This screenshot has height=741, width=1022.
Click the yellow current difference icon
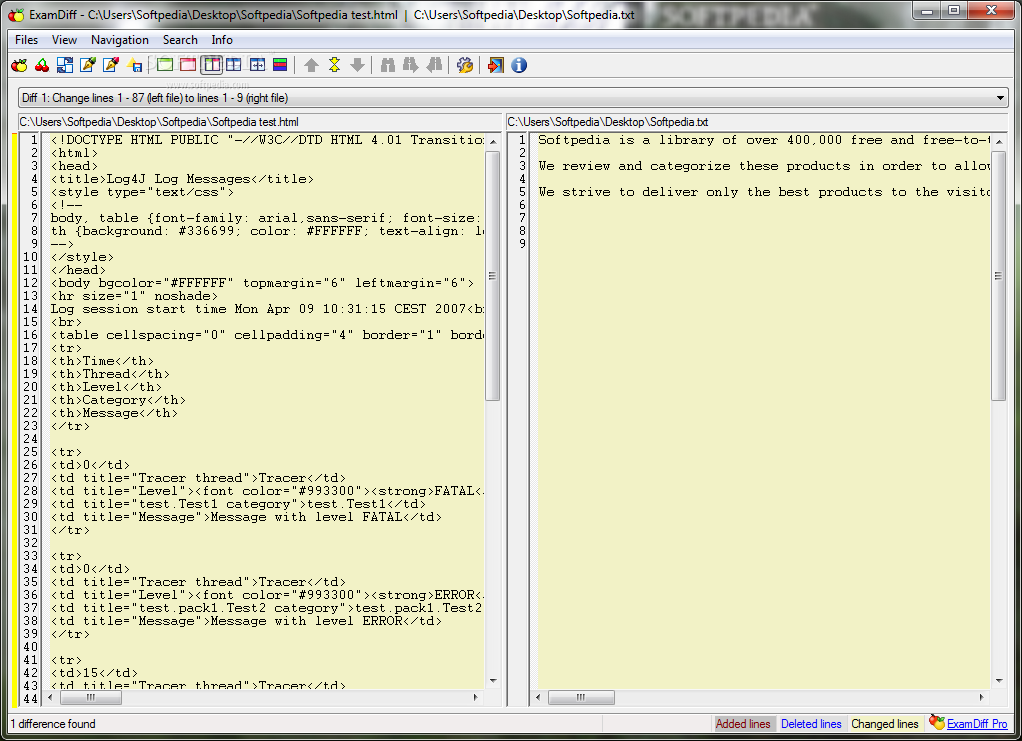click(334, 65)
